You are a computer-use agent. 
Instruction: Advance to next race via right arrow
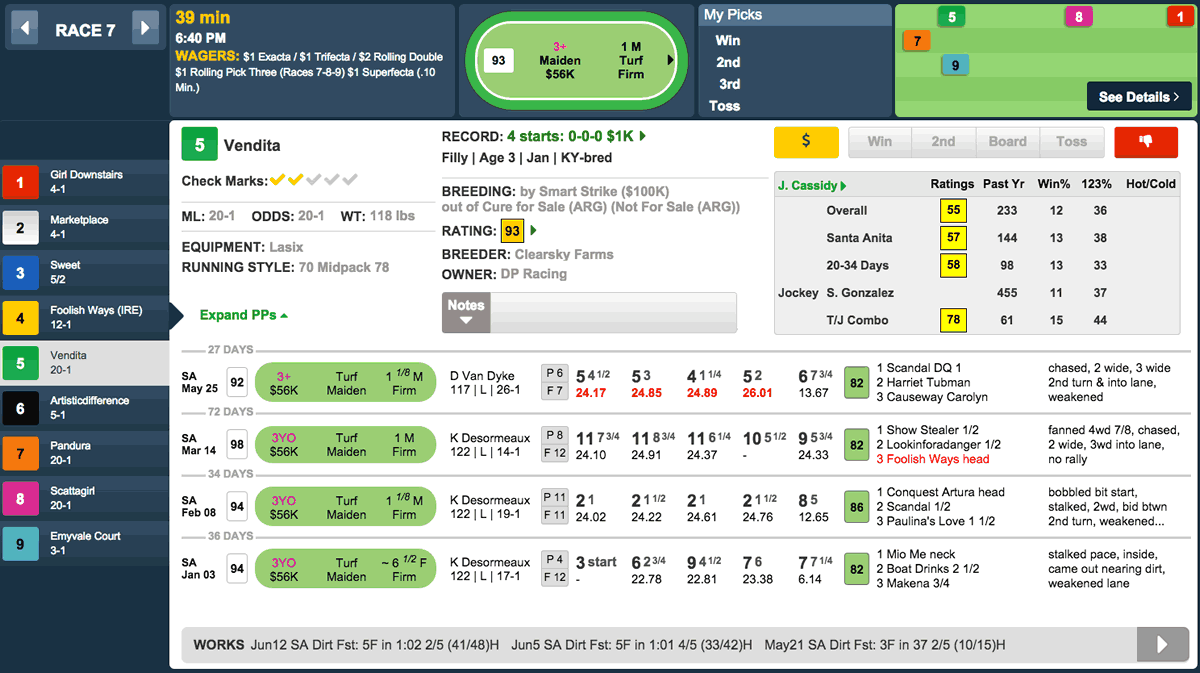tap(142, 28)
